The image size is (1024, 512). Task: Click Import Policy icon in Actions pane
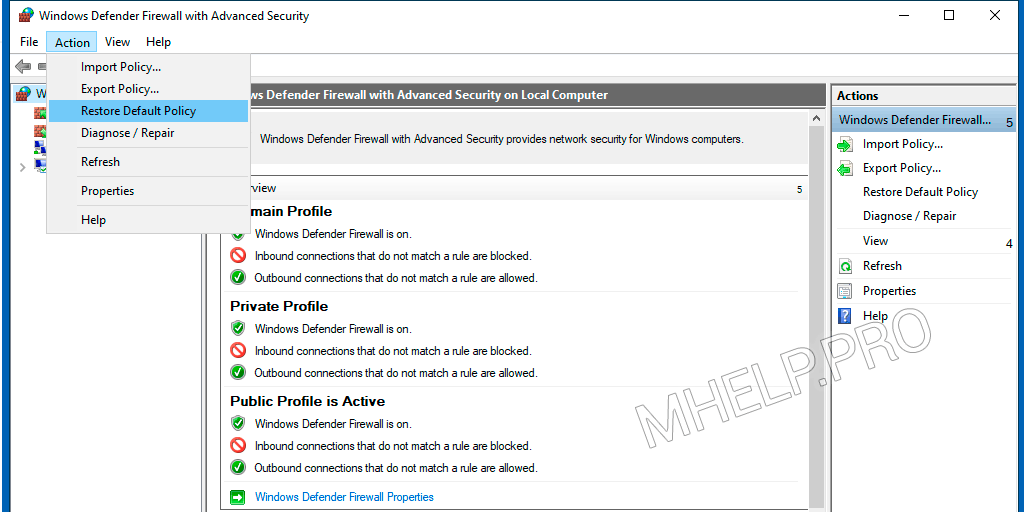click(845, 144)
